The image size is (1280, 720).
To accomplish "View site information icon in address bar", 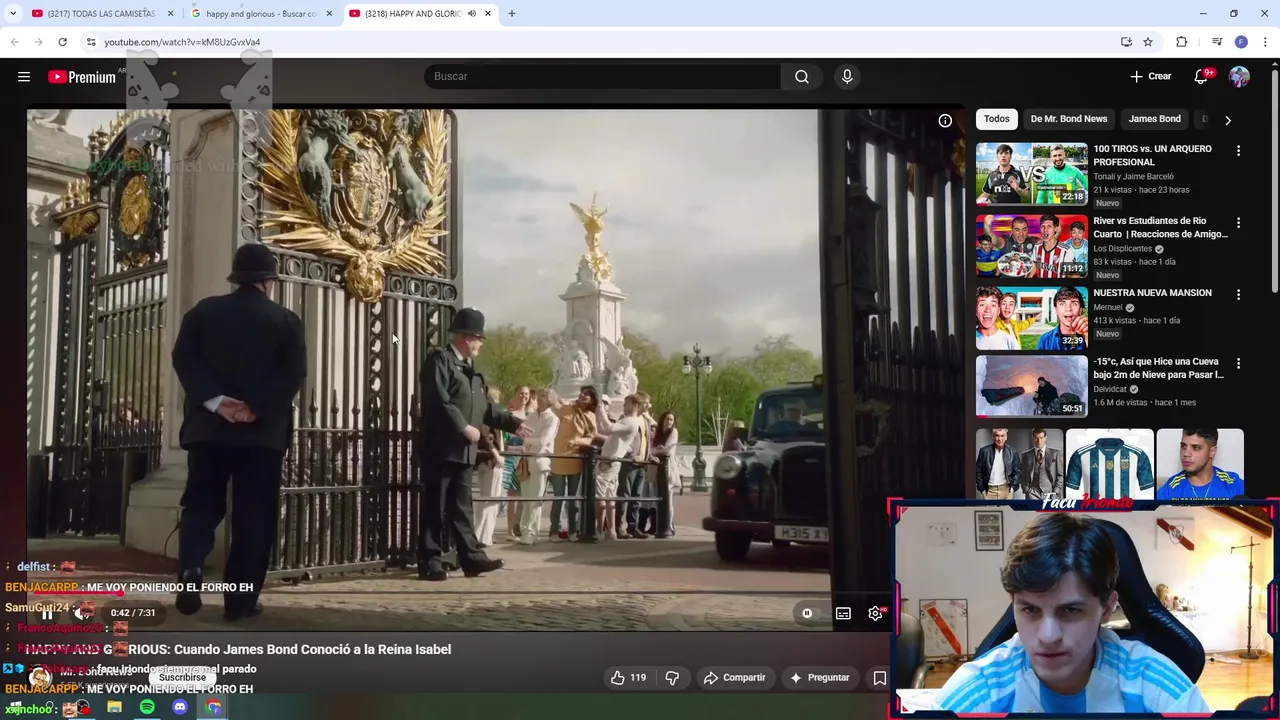I will point(90,42).
